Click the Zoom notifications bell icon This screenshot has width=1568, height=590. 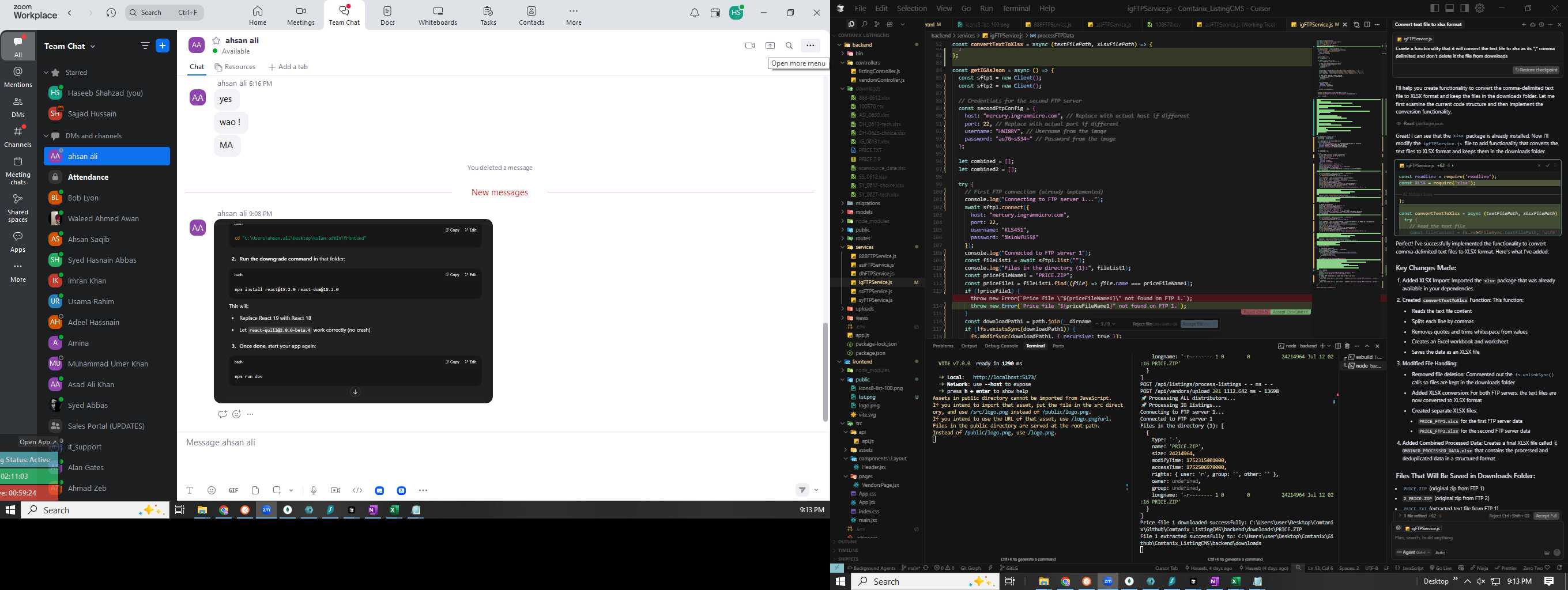pyautogui.click(x=695, y=13)
